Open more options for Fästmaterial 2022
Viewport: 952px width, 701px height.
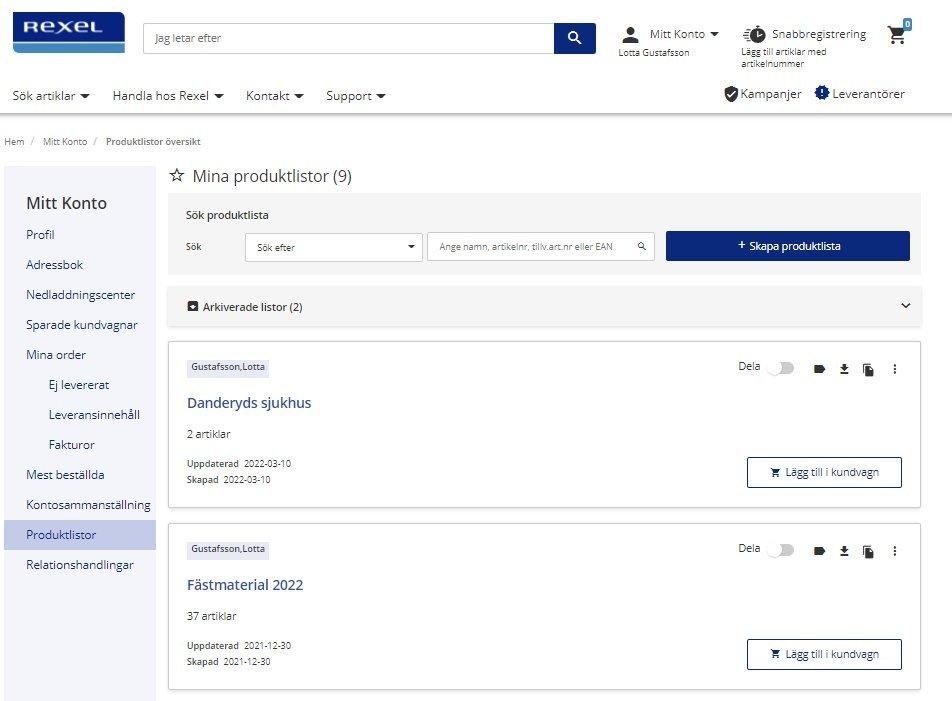(894, 551)
